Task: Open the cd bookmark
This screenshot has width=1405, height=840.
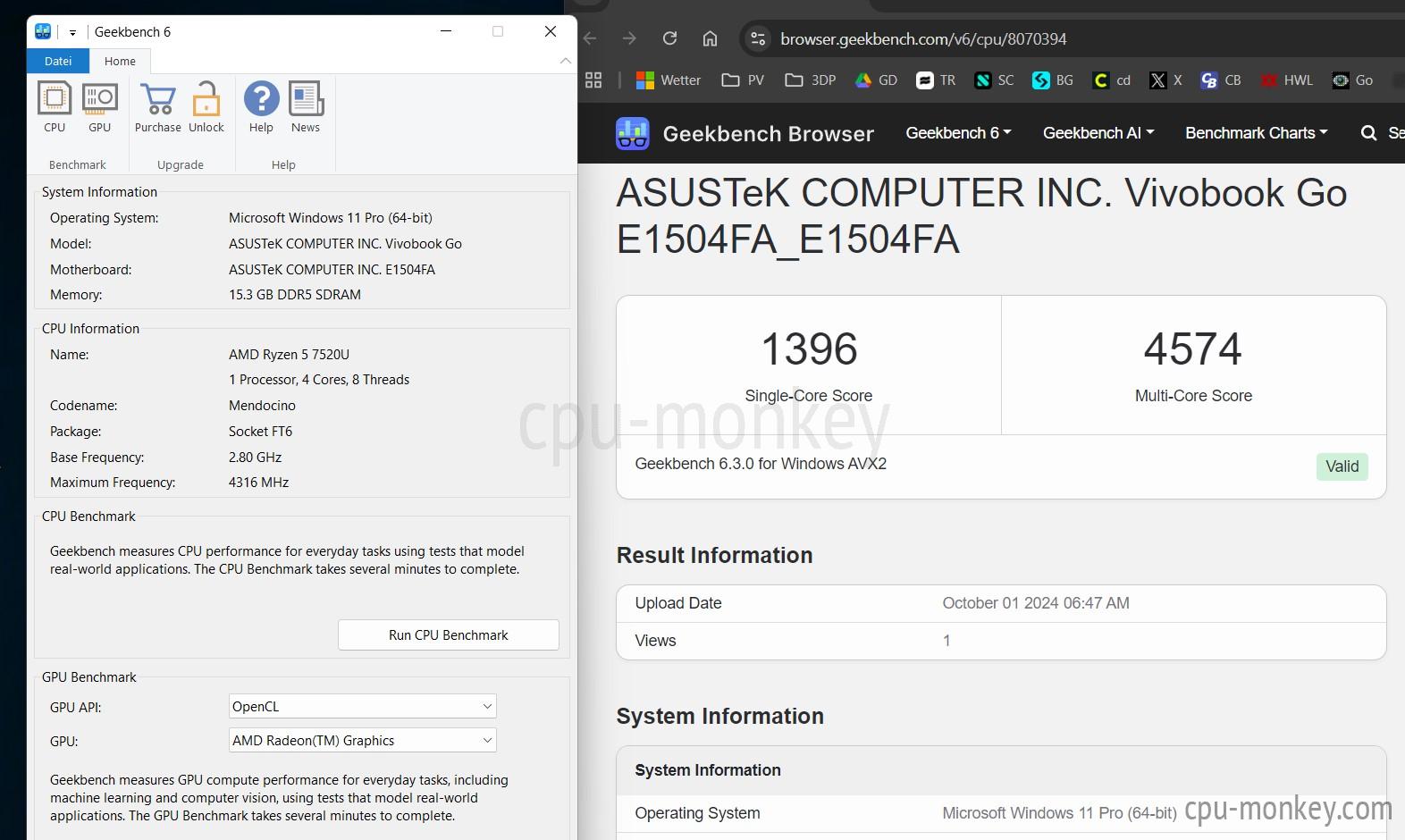Action: 1112,80
